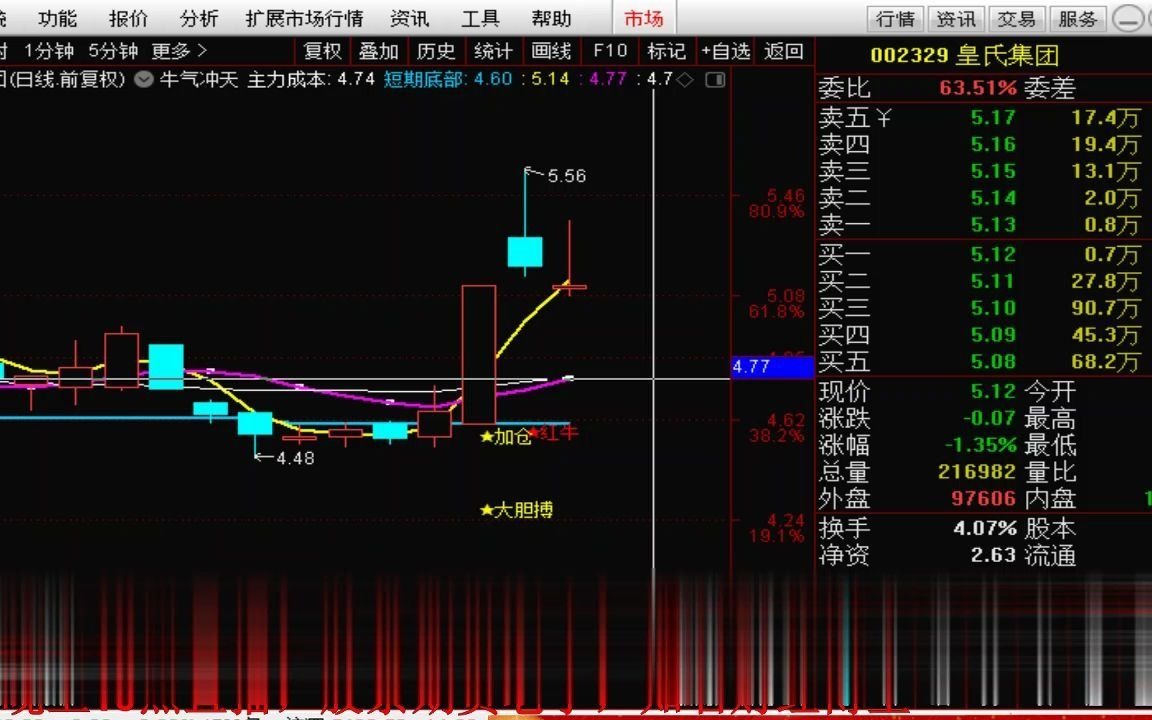Open the 交易 trading panel
Image resolution: width=1152 pixels, height=720 pixels.
click(x=1016, y=17)
